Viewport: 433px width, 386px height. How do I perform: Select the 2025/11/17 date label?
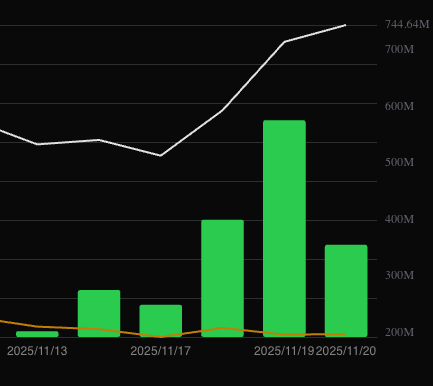pos(161,351)
